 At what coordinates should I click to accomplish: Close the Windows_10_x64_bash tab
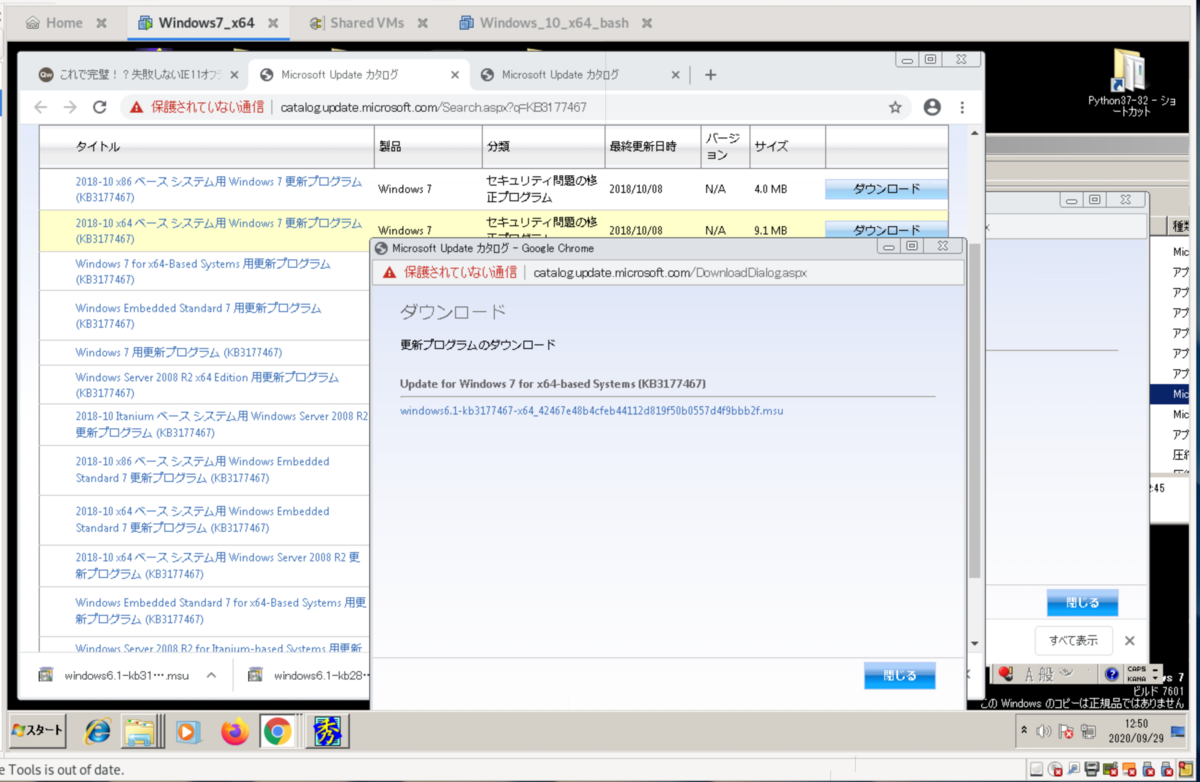click(x=646, y=22)
